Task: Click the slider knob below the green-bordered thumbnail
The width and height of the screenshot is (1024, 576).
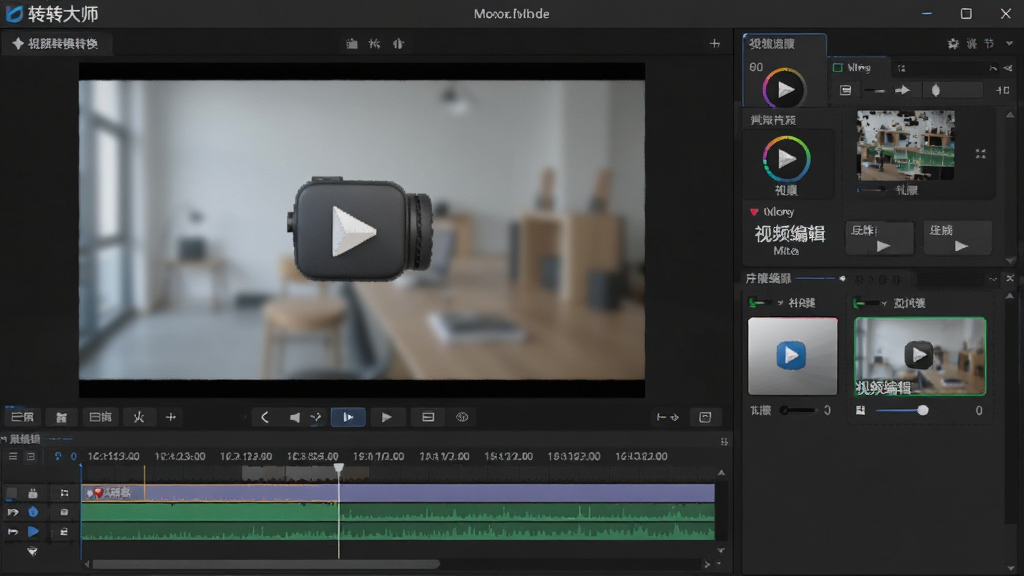Action: pyautogui.click(x=923, y=411)
